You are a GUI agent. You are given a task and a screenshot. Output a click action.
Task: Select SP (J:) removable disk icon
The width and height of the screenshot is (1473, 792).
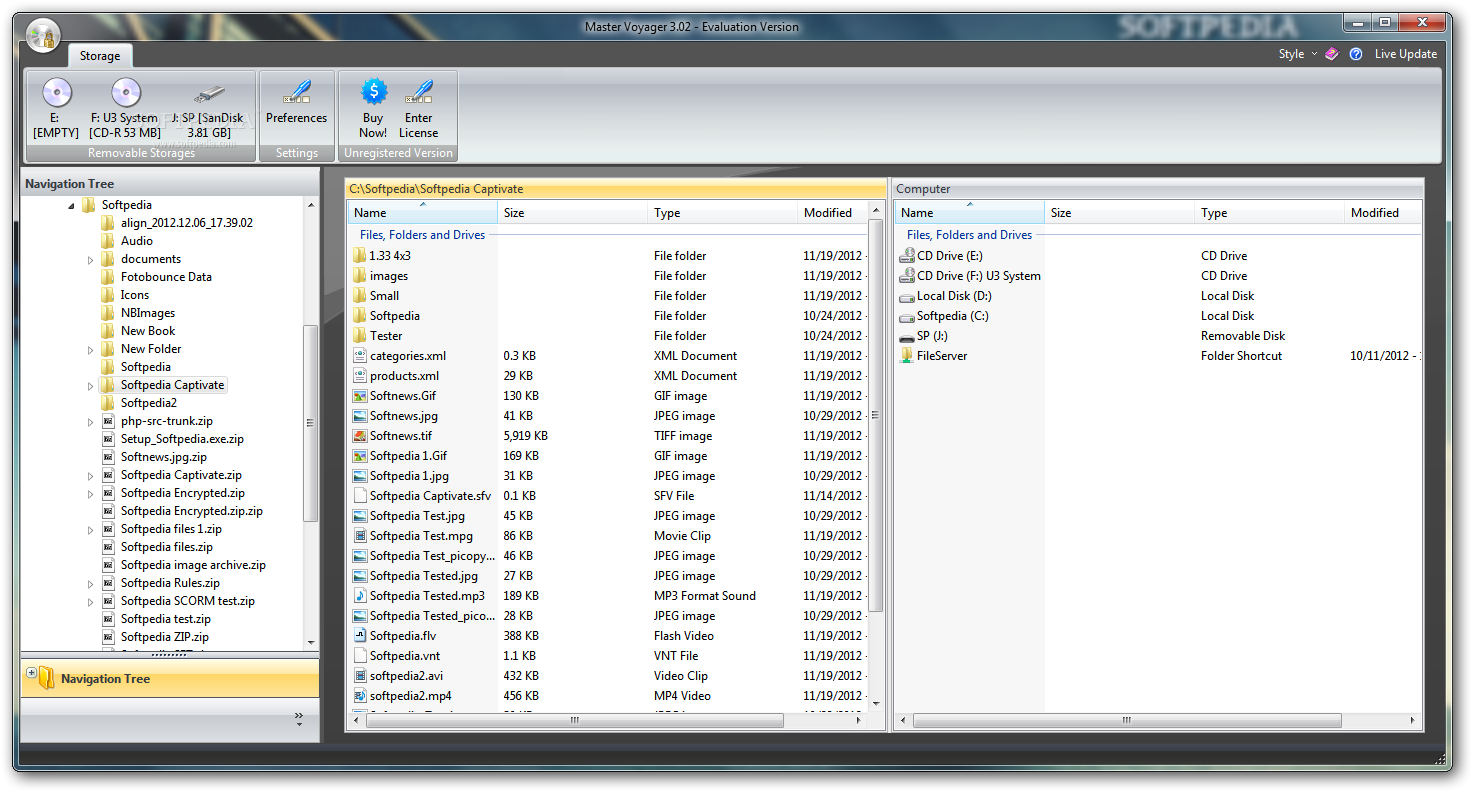[x=907, y=336]
